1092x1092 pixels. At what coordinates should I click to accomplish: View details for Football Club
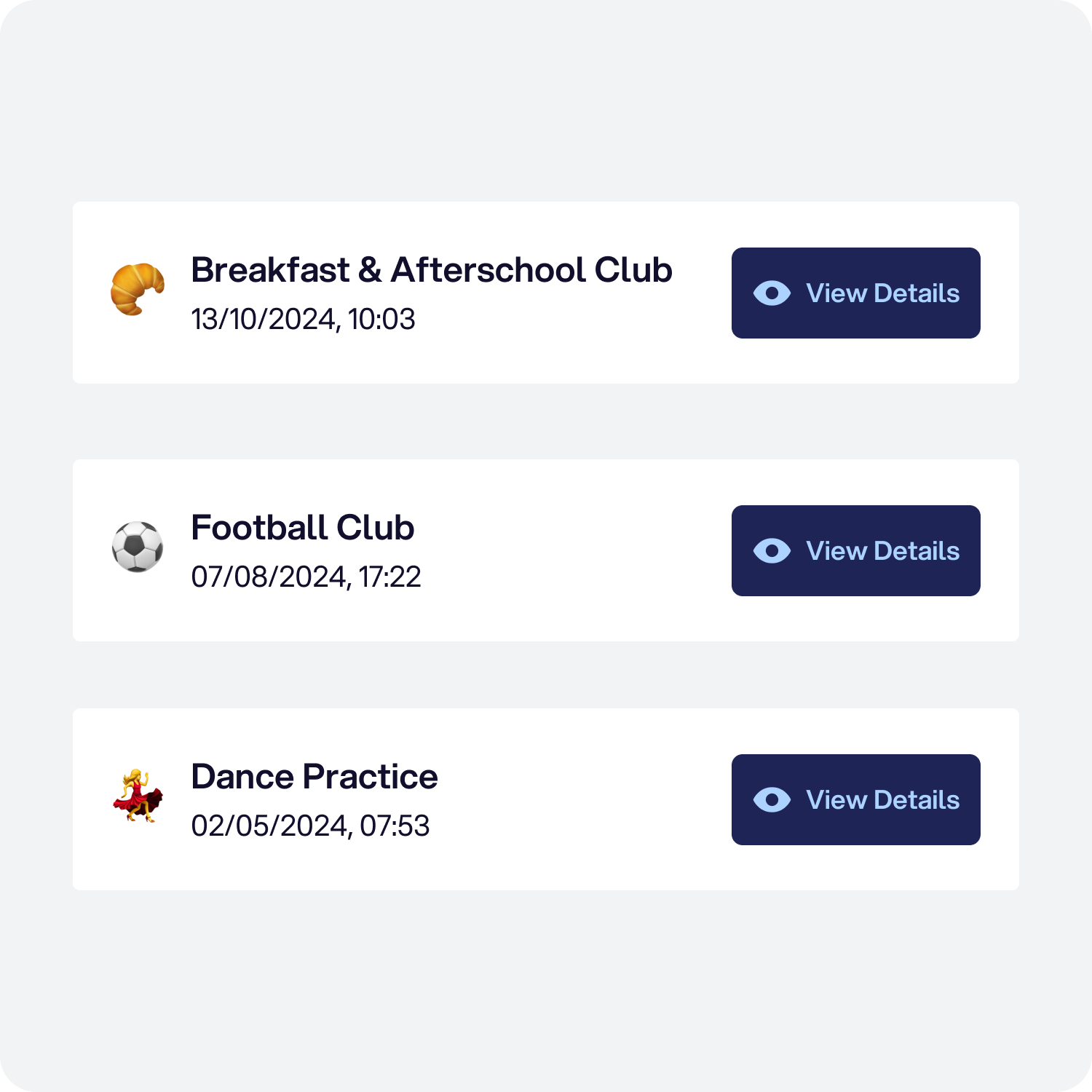pos(855,550)
